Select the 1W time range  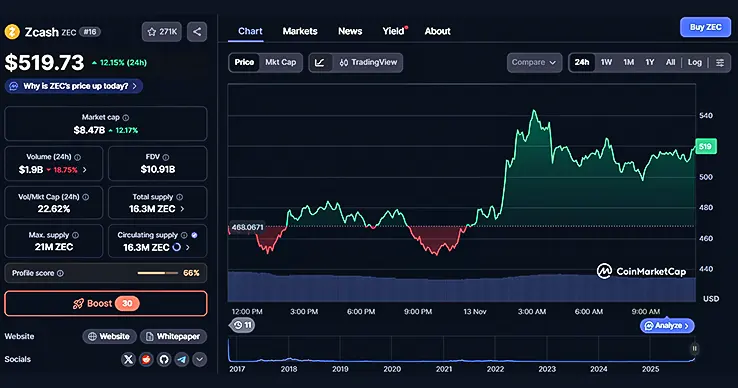coord(606,63)
